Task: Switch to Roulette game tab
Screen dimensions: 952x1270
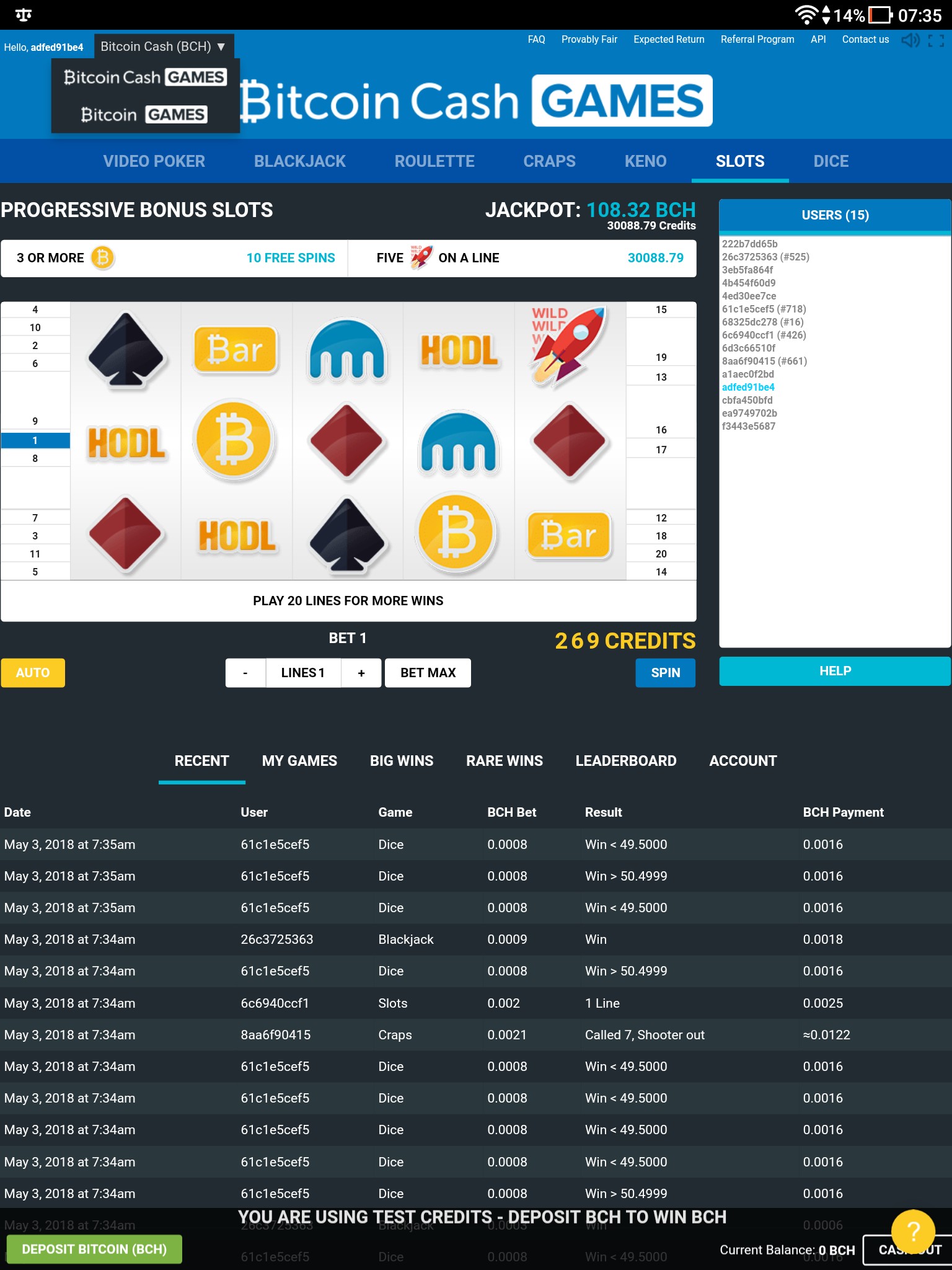Action: click(x=434, y=161)
